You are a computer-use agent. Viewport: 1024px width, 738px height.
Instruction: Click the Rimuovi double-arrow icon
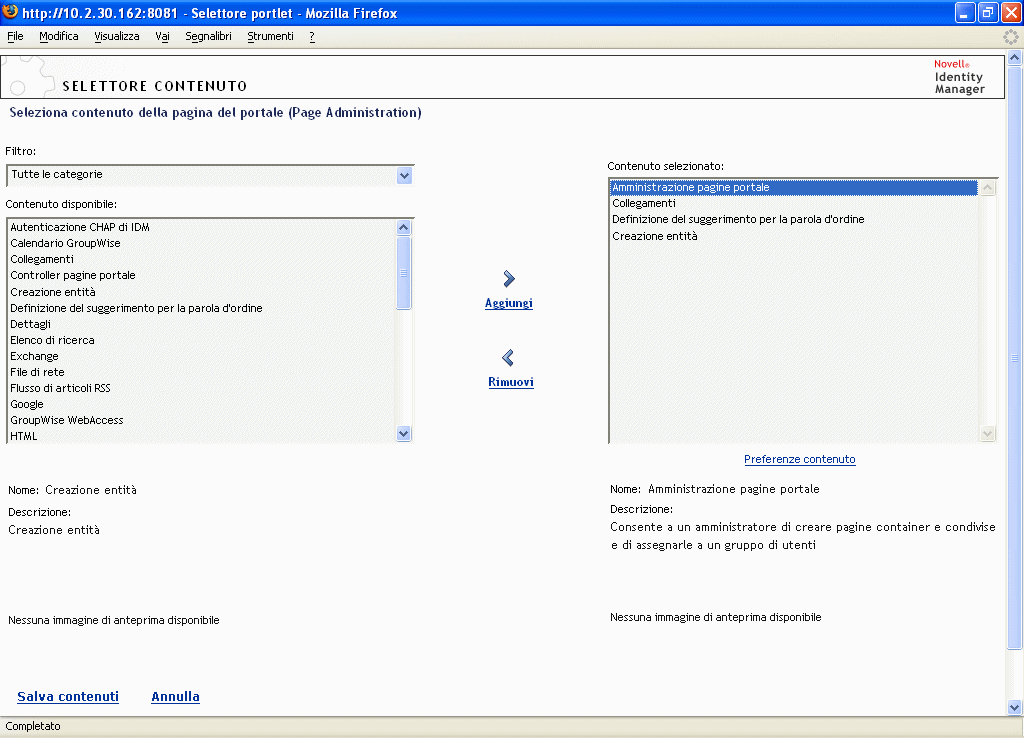click(x=508, y=358)
